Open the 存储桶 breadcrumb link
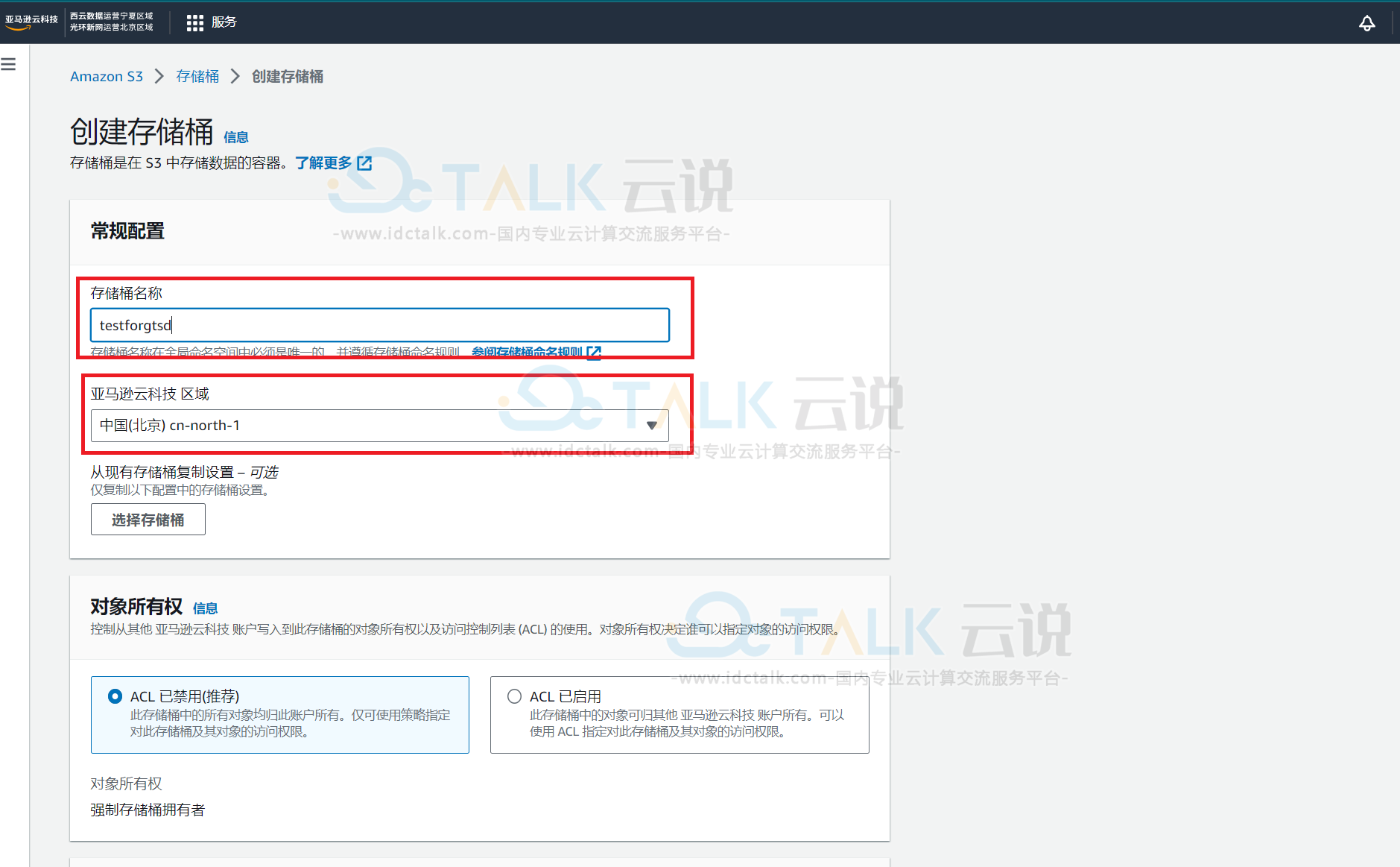This screenshot has height=867, width=1400. coord(197,77)
